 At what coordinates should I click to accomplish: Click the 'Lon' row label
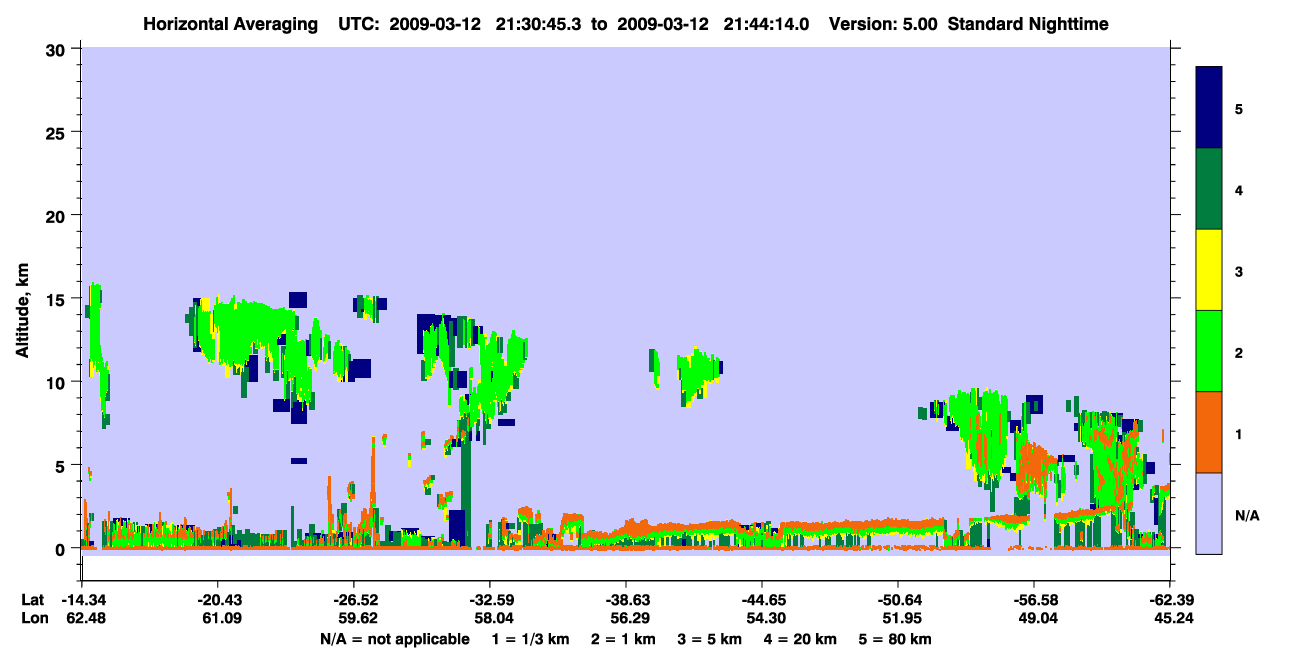point(33,619)
